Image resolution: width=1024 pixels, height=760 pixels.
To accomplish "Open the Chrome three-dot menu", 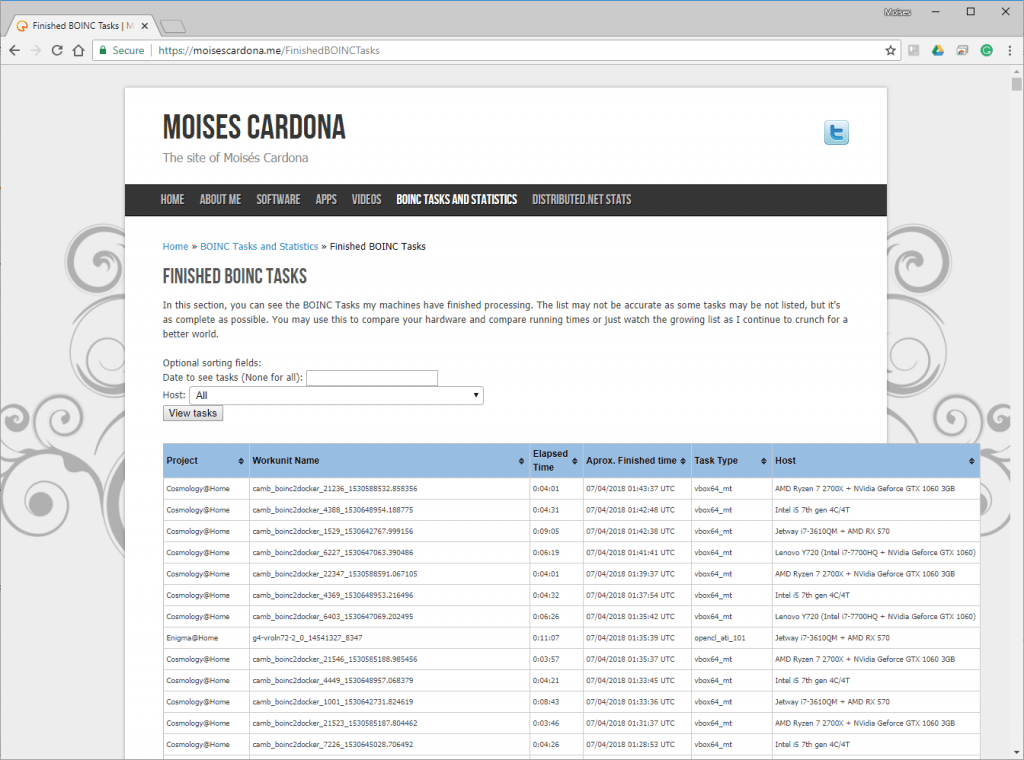I will 1010,50.
